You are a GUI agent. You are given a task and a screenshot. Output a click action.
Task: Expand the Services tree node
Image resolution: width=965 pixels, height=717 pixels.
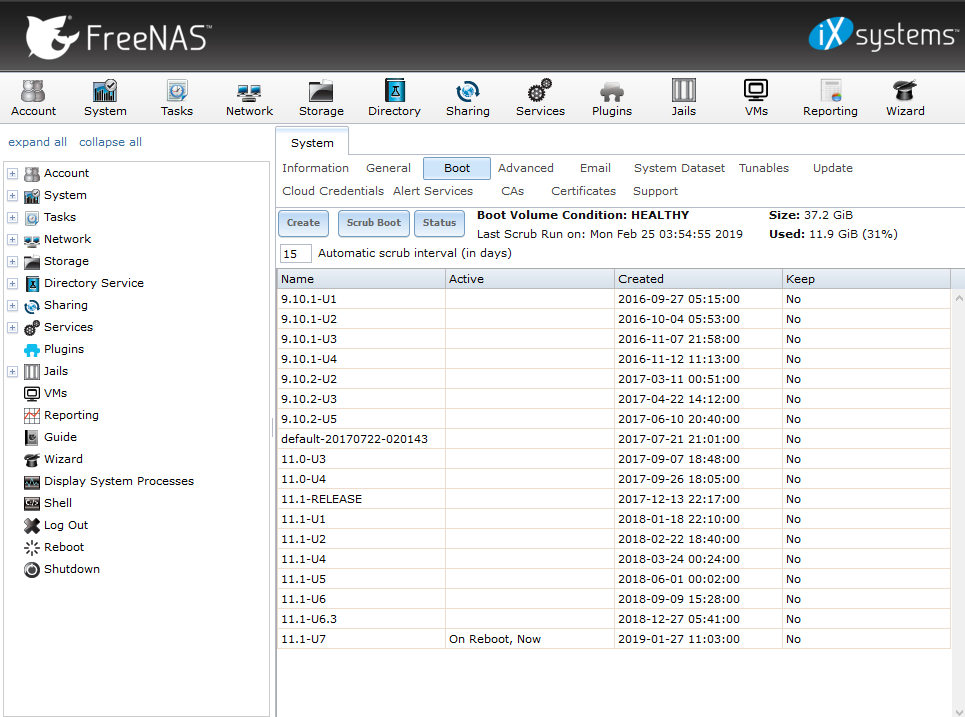pyautogui.click(x=12, y=327)
